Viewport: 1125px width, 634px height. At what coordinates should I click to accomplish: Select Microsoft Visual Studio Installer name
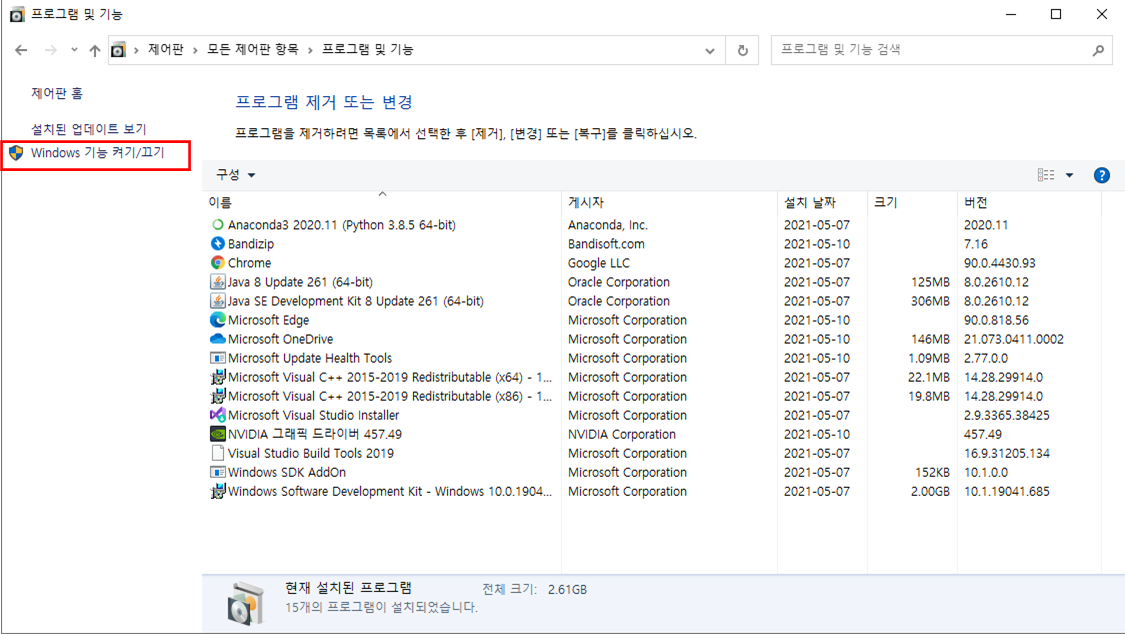click(x=314, y=415)
